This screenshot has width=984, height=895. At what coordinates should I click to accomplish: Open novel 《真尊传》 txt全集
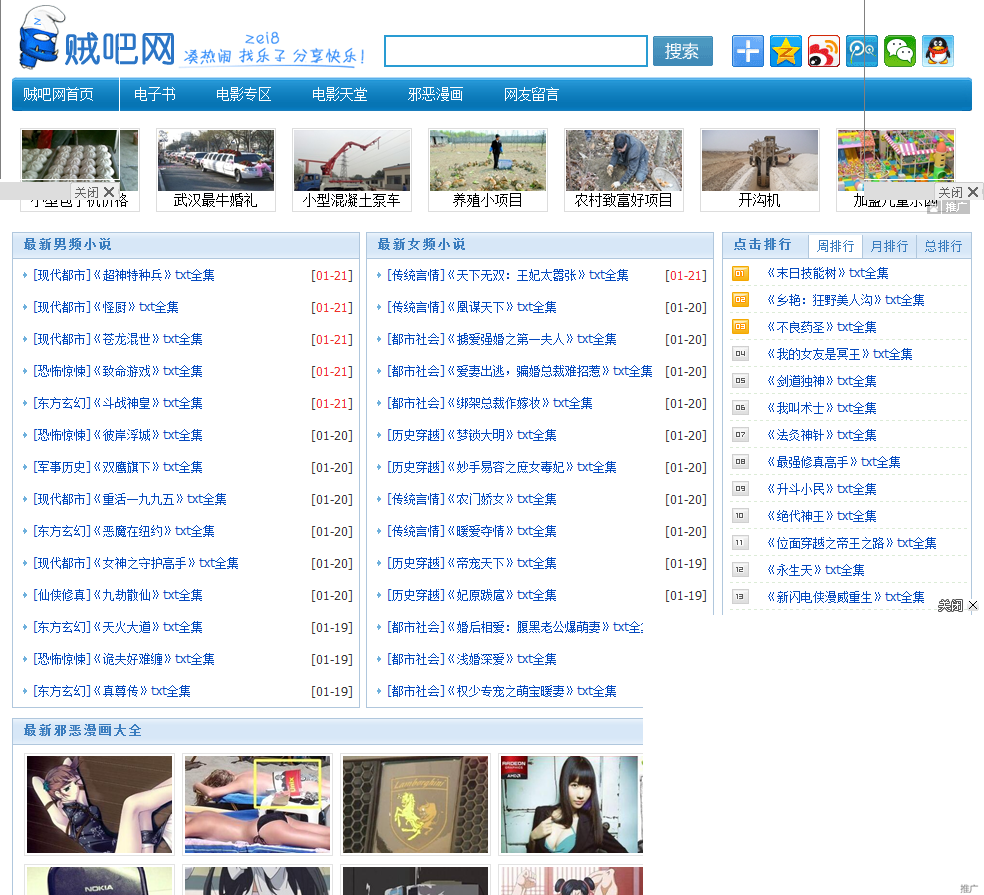[142, 692]
